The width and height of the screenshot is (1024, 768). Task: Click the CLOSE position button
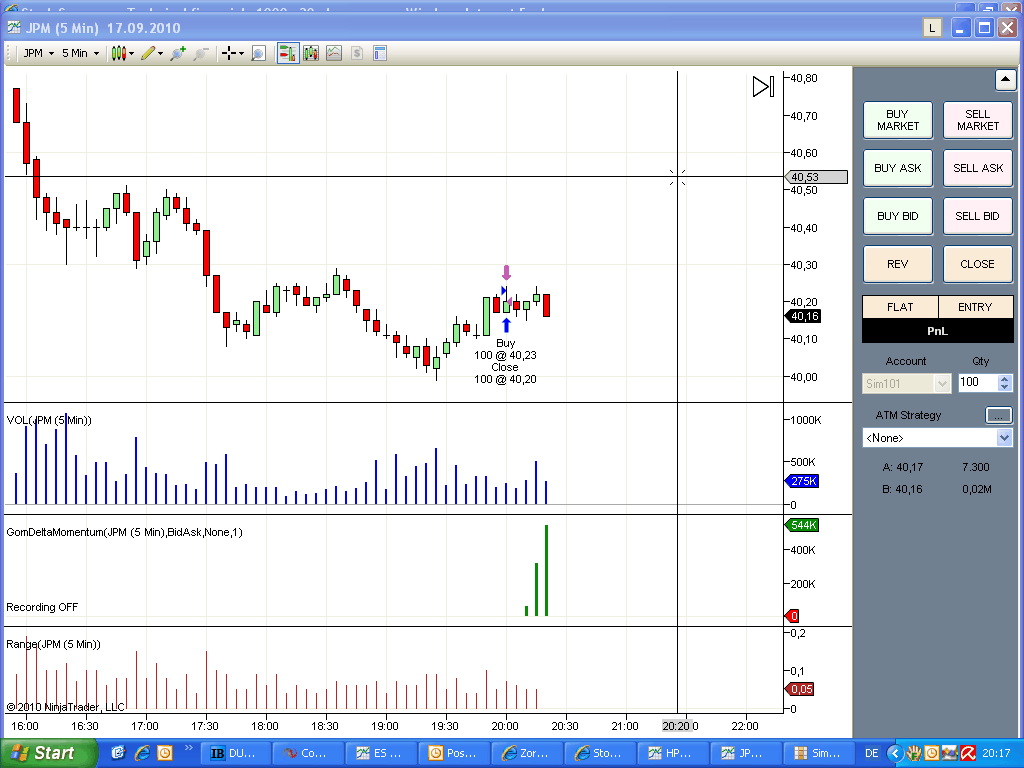(x=978, y=264)
